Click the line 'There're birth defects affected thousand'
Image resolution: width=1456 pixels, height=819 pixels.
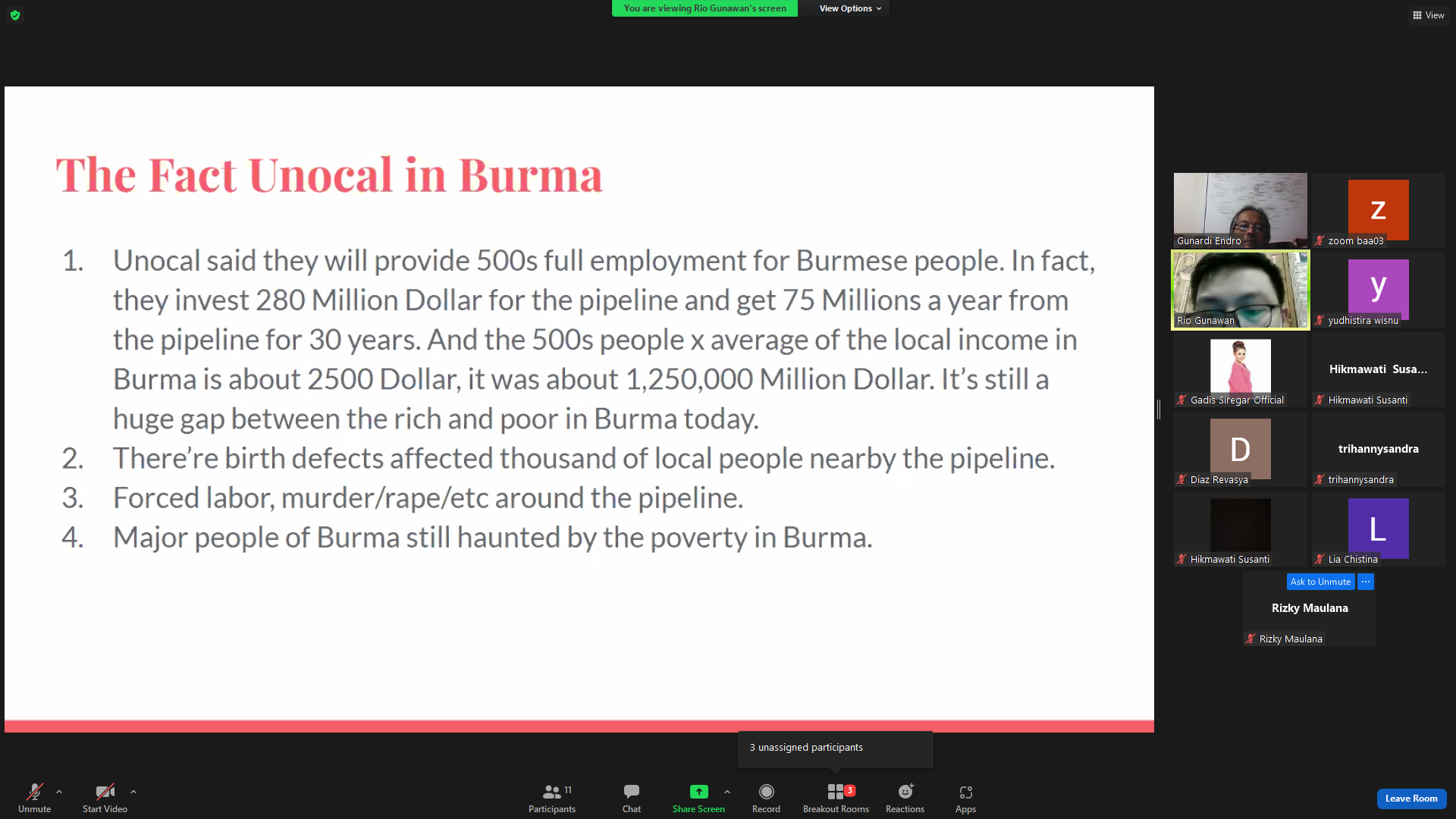click(x=584, y=458)
